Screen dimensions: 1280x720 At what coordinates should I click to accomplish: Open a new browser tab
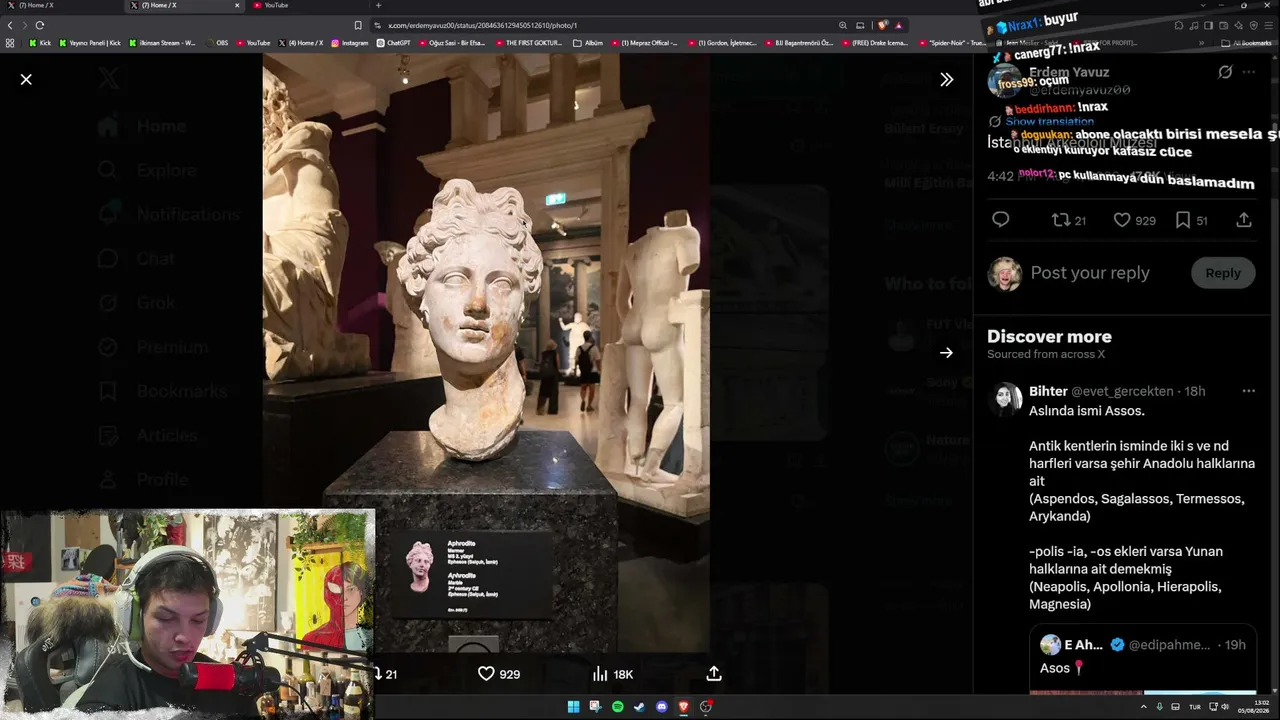pyautogui.click(x=378, y=5)
